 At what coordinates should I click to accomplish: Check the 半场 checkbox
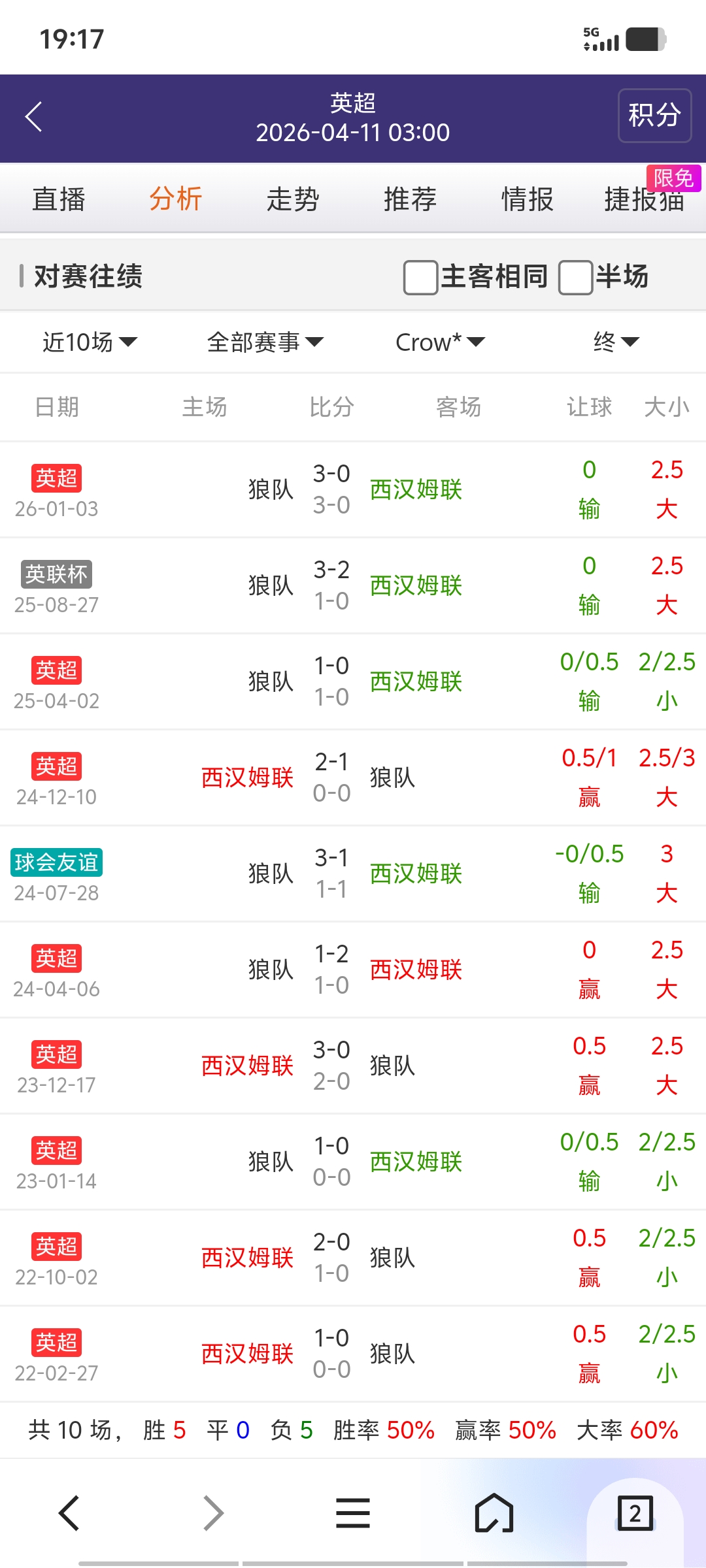click(x=575, y=277)
